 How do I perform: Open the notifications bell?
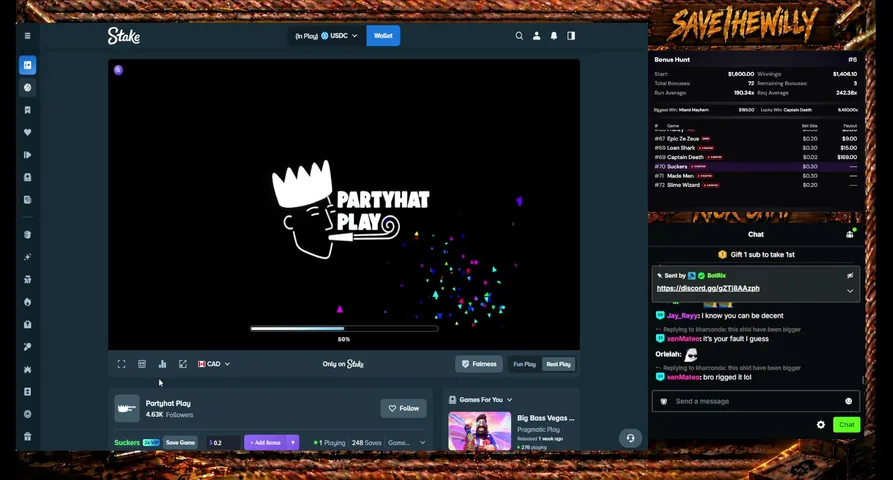click(x=554, y=35)
